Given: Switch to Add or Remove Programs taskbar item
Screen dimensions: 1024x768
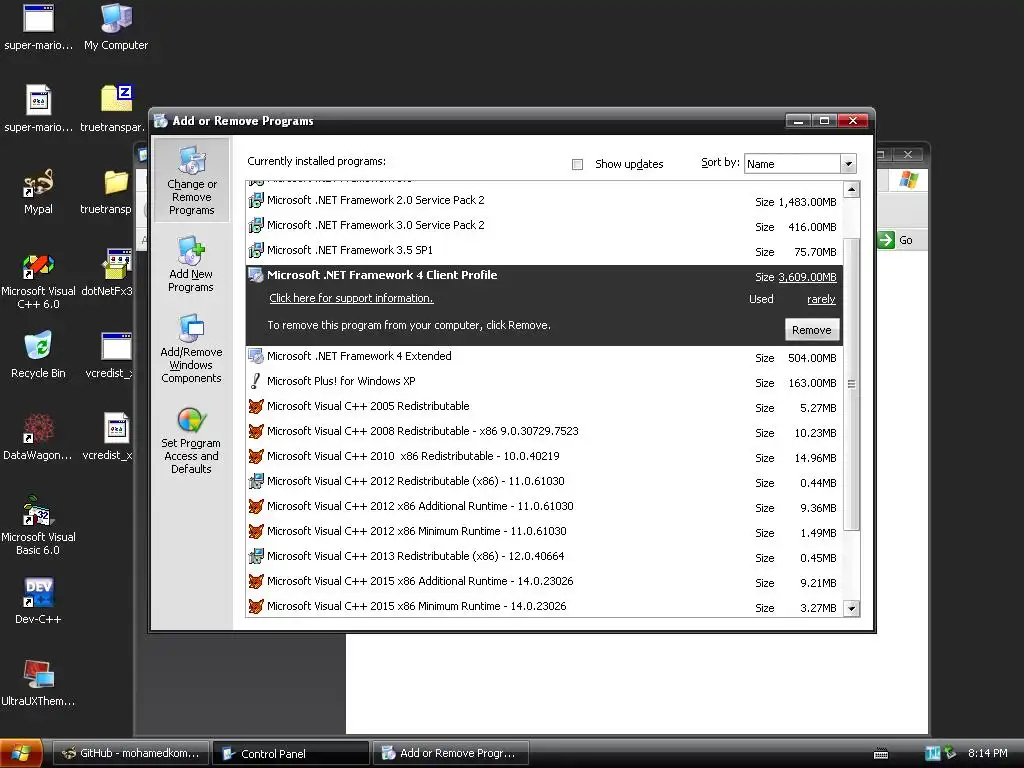Looking at the screenshot, I should [x=451, y=754].
